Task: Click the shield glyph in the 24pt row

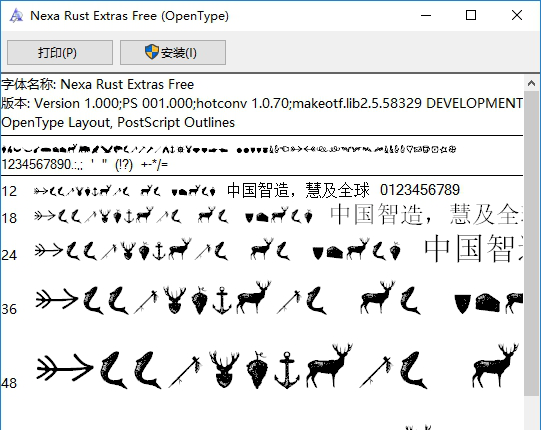Action: pos(318,253)
